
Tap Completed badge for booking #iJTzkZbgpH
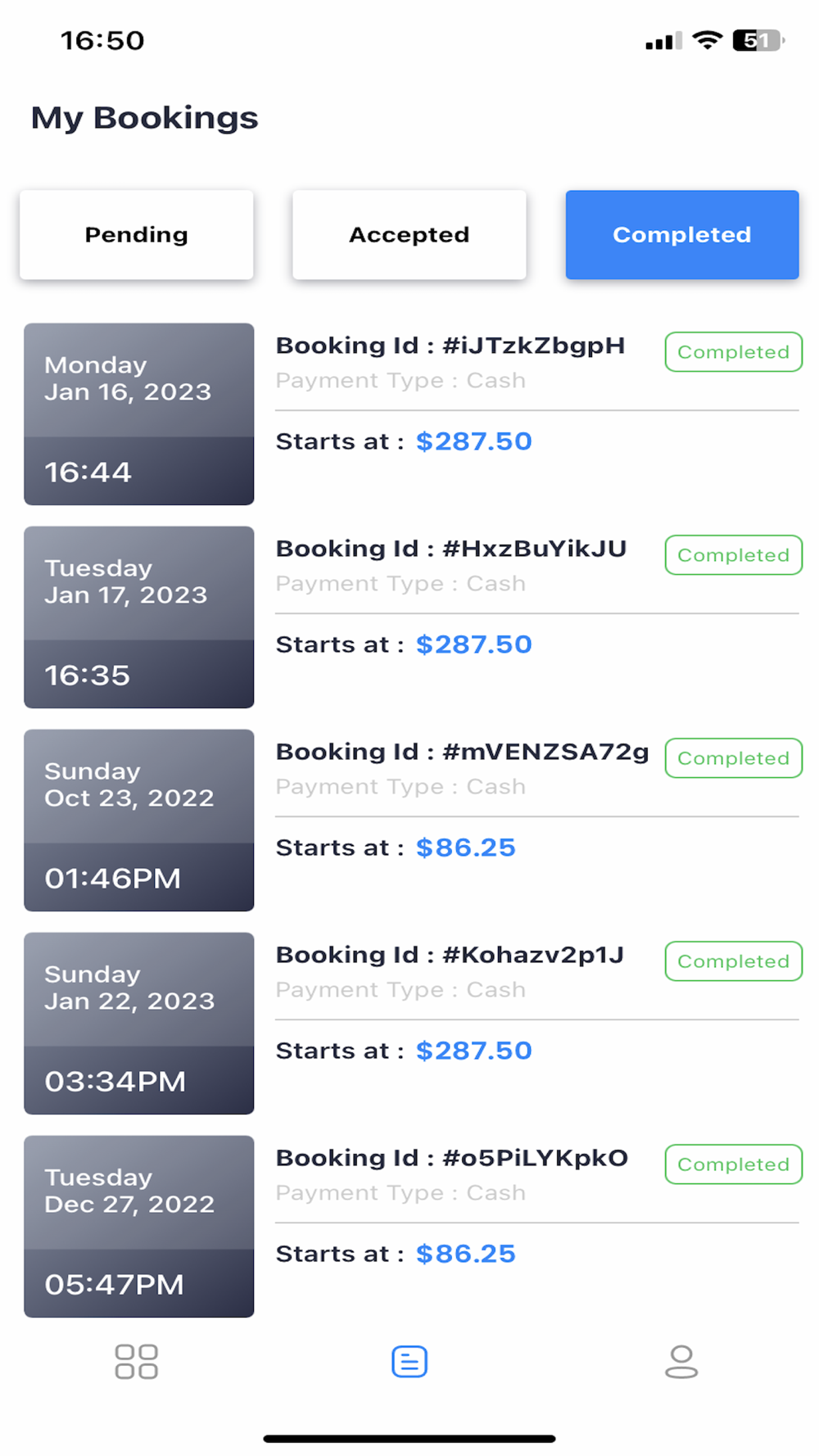coord(733,352)
